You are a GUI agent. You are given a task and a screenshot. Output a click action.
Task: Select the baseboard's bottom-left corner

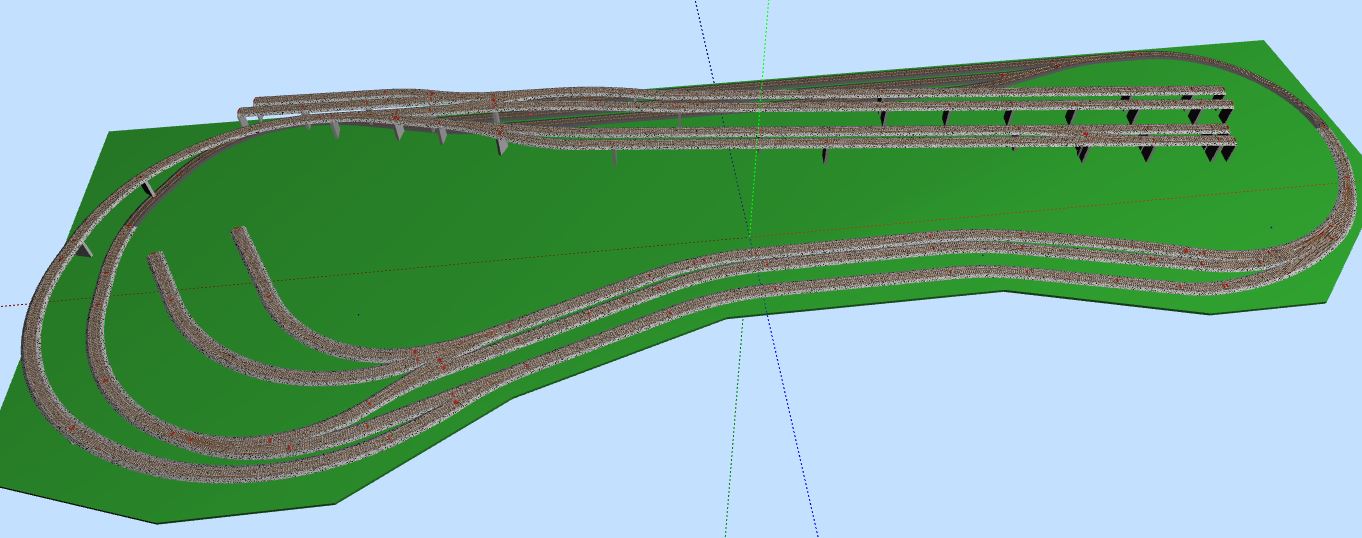coord(157,522)
